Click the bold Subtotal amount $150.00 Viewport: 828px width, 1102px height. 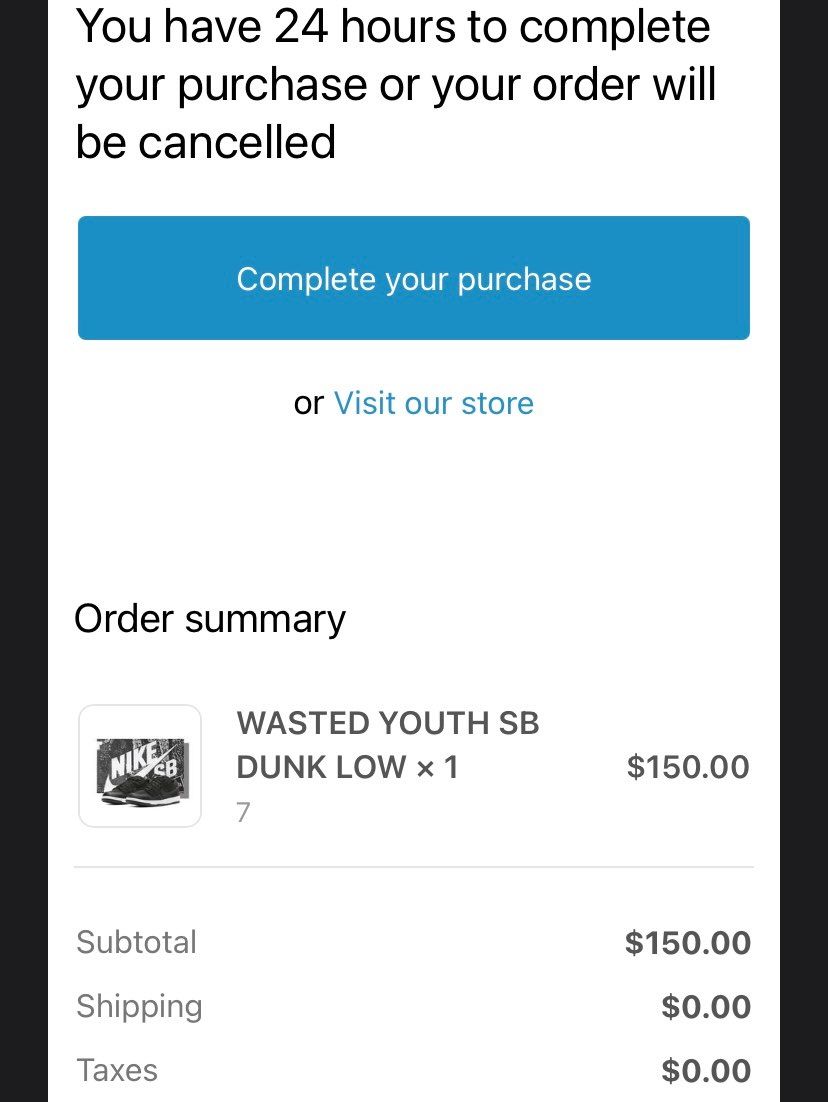pos(687,942)
